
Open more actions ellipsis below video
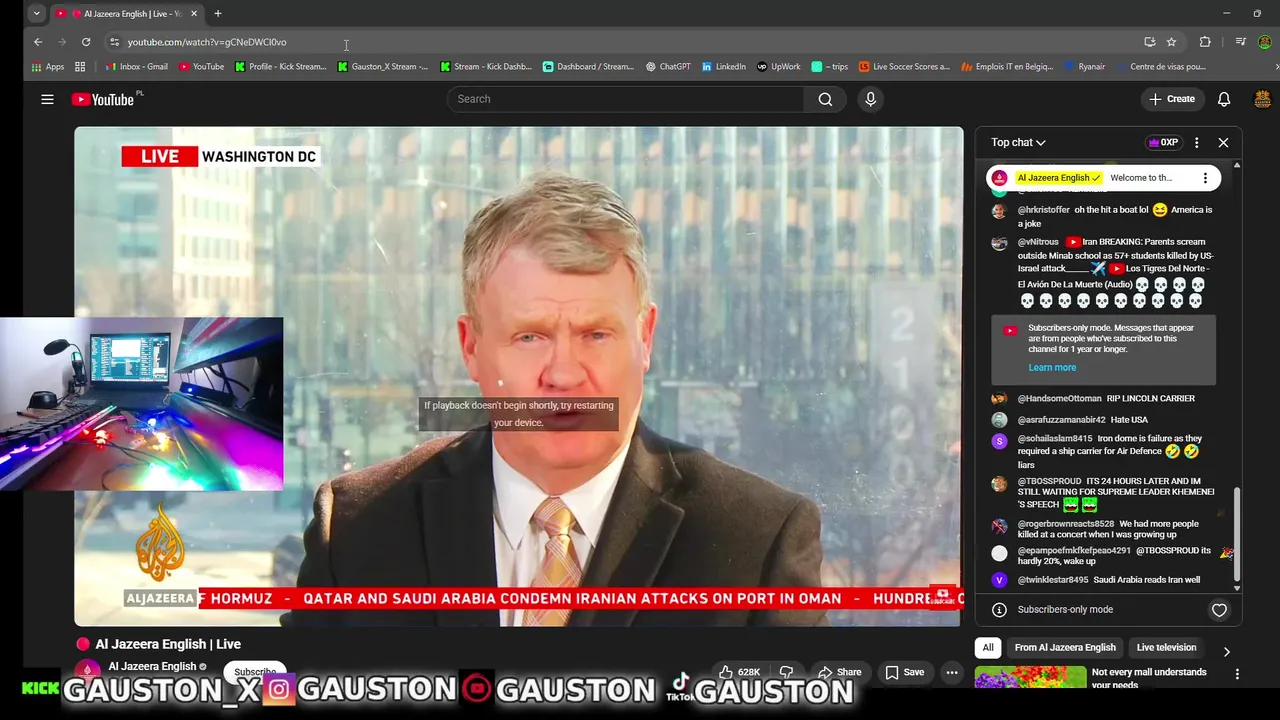point(952,672)
